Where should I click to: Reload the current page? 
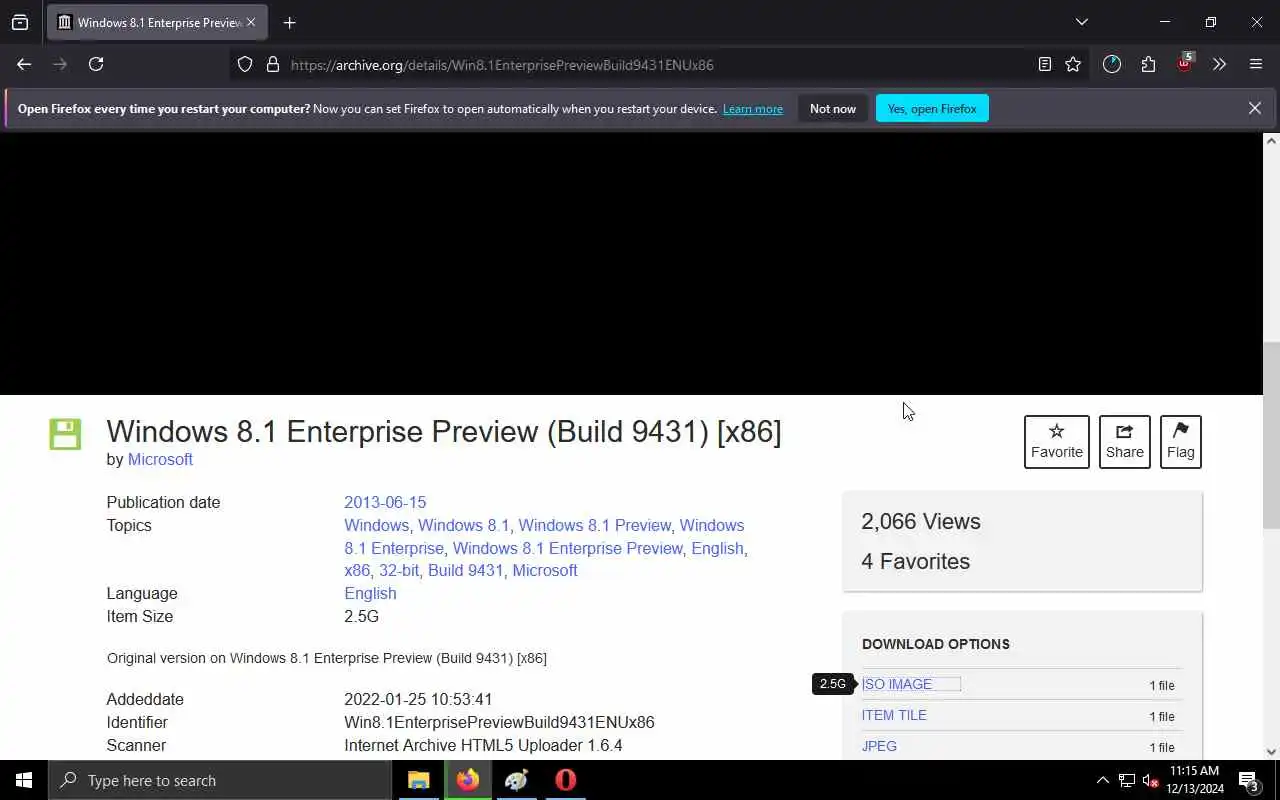point(96,64)
